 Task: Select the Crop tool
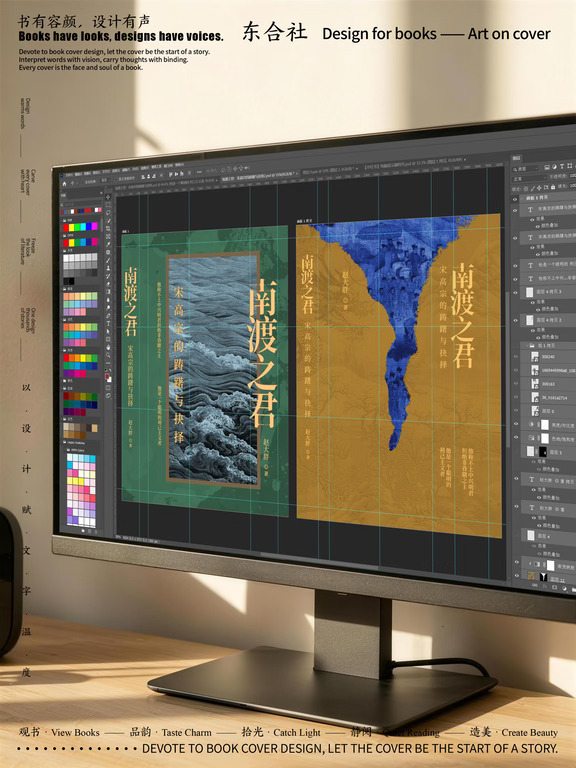coord(108,228)
